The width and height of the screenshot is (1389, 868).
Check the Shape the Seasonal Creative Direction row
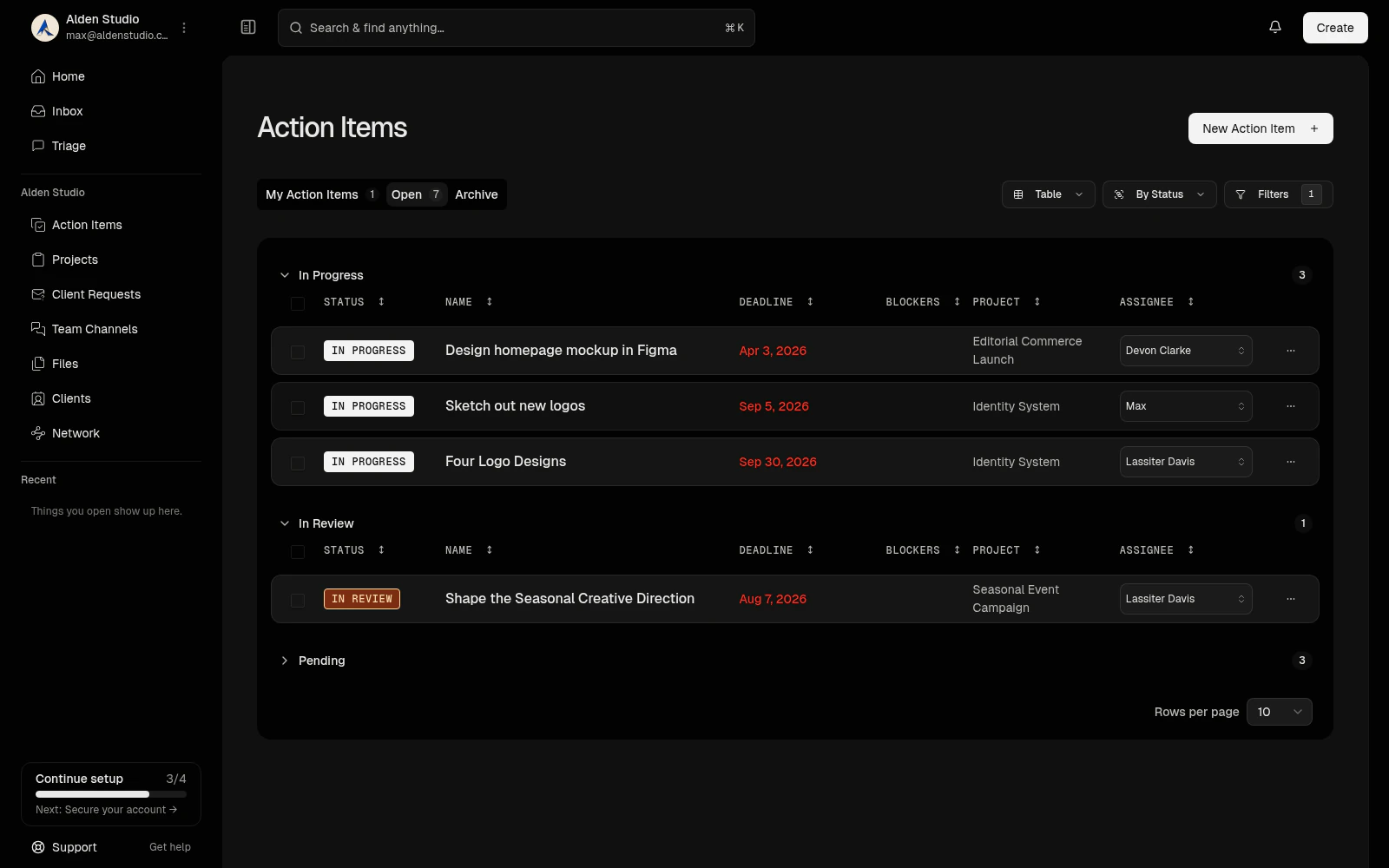point(298,601)
